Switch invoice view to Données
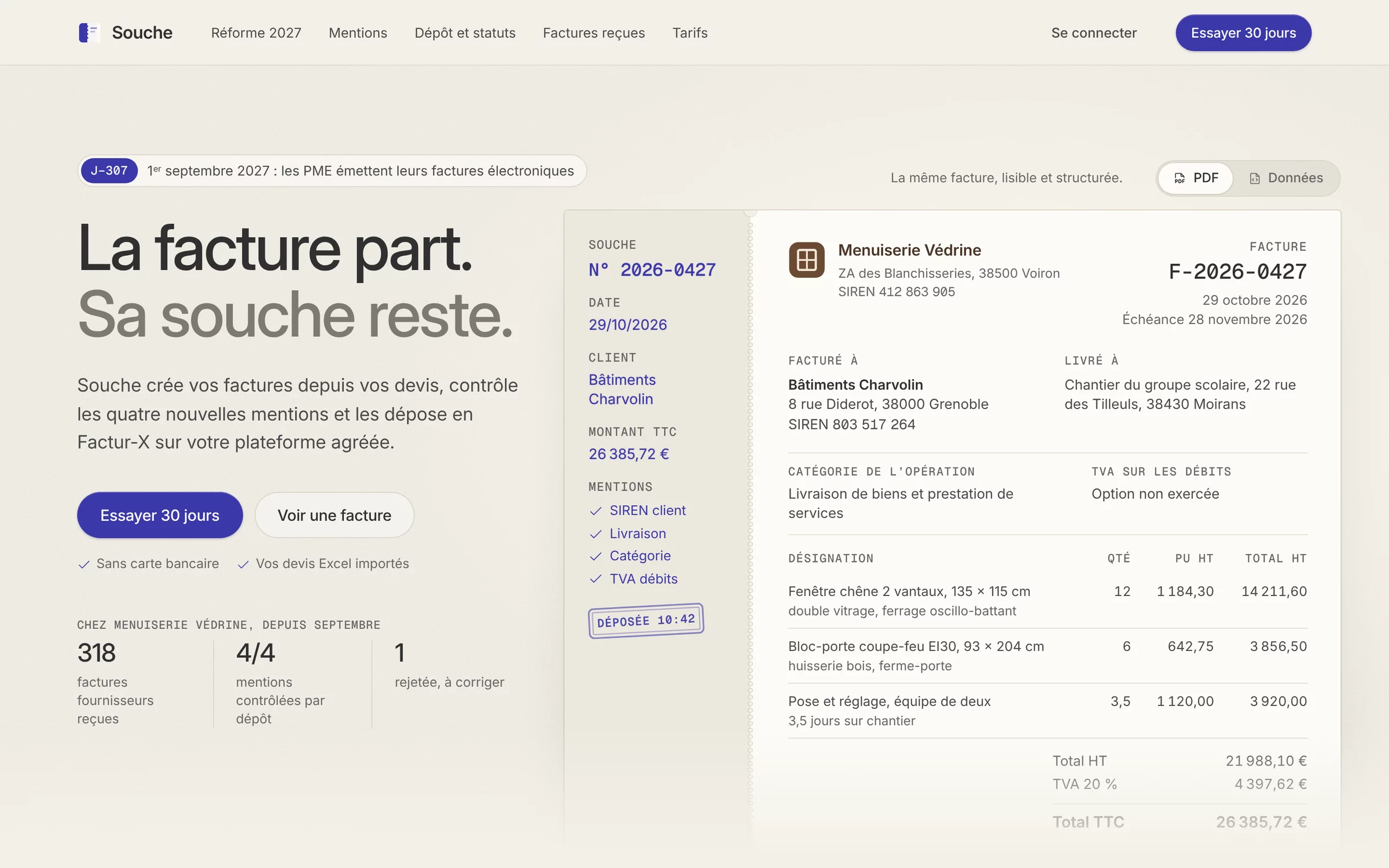 point(1286,178)
